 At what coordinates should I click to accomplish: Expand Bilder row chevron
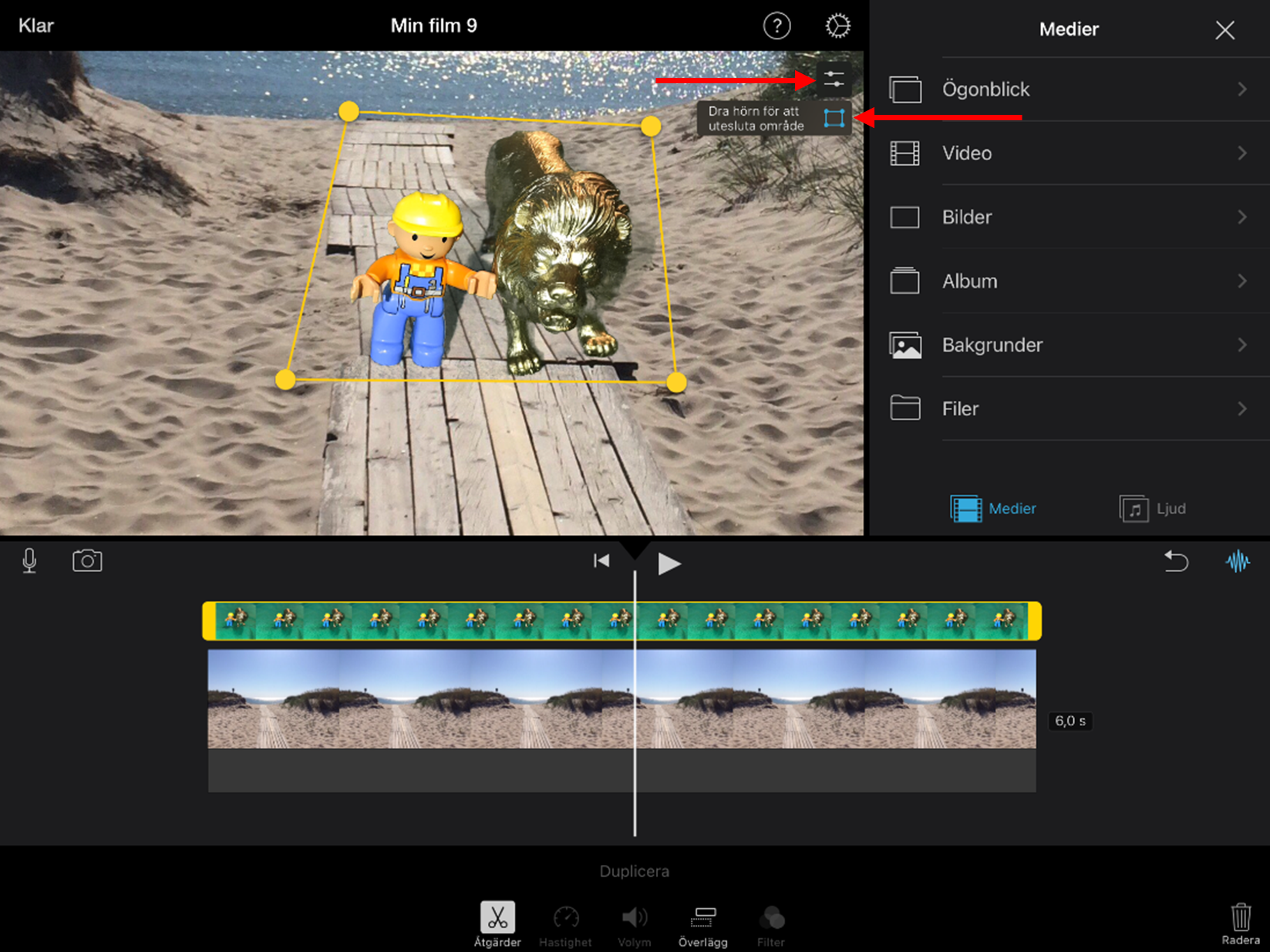(1242, 217)
